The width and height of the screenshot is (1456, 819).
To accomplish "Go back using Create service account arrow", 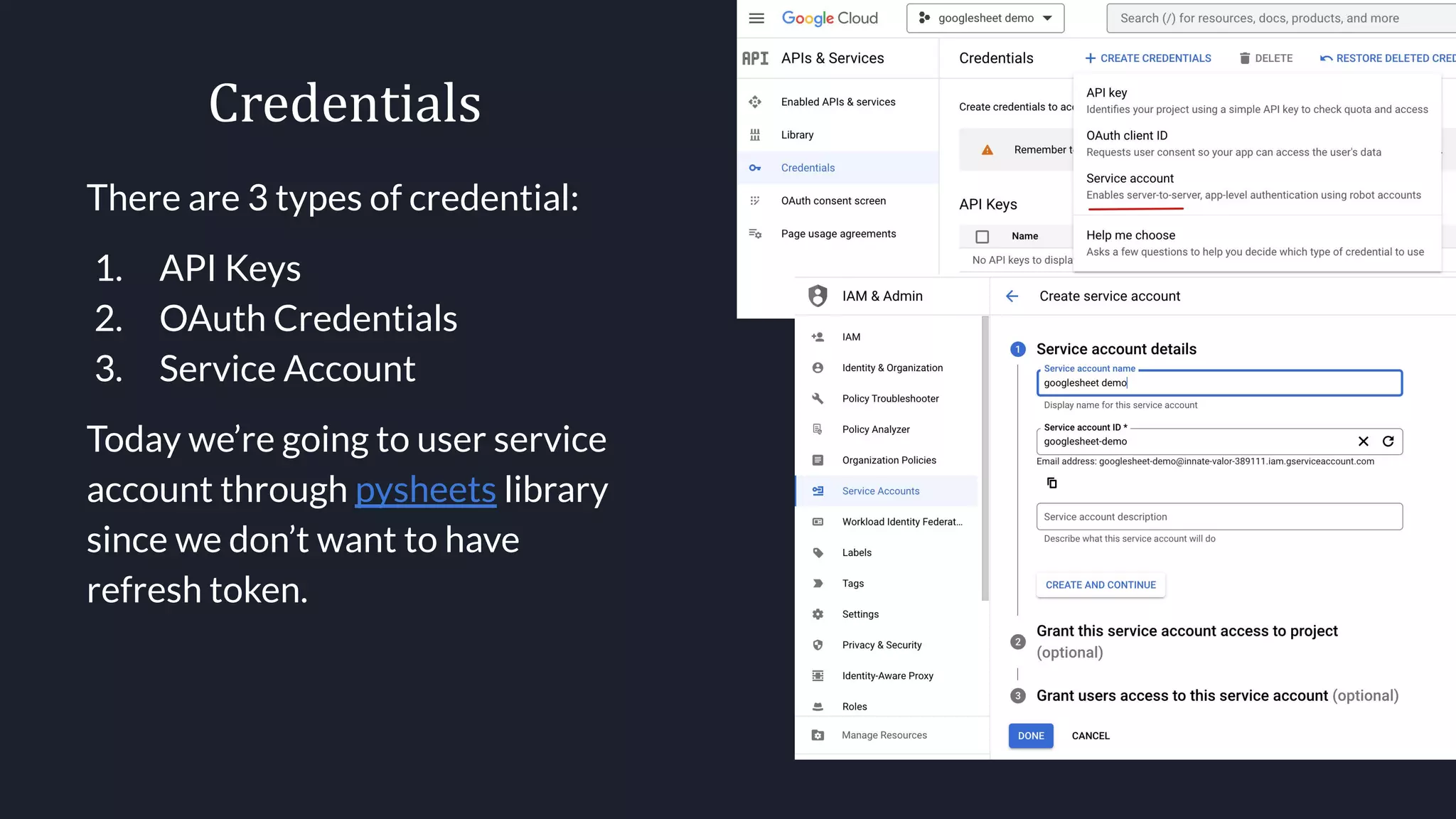I will (x=1012, y=296).
